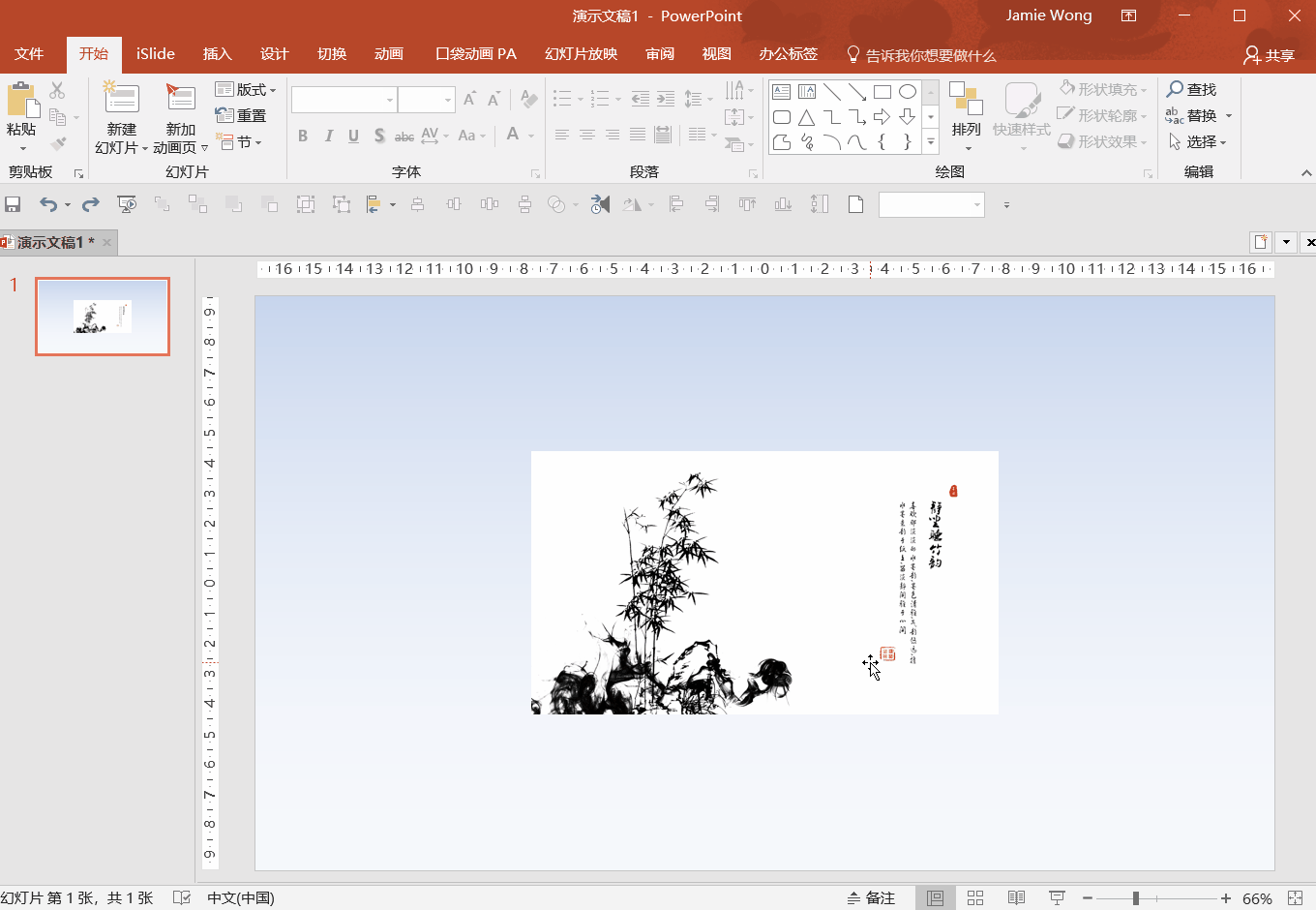This screenshot has height=910, width=1316.
Task: Select slide 1 thumbnail
Action: [x=103, y=317]
